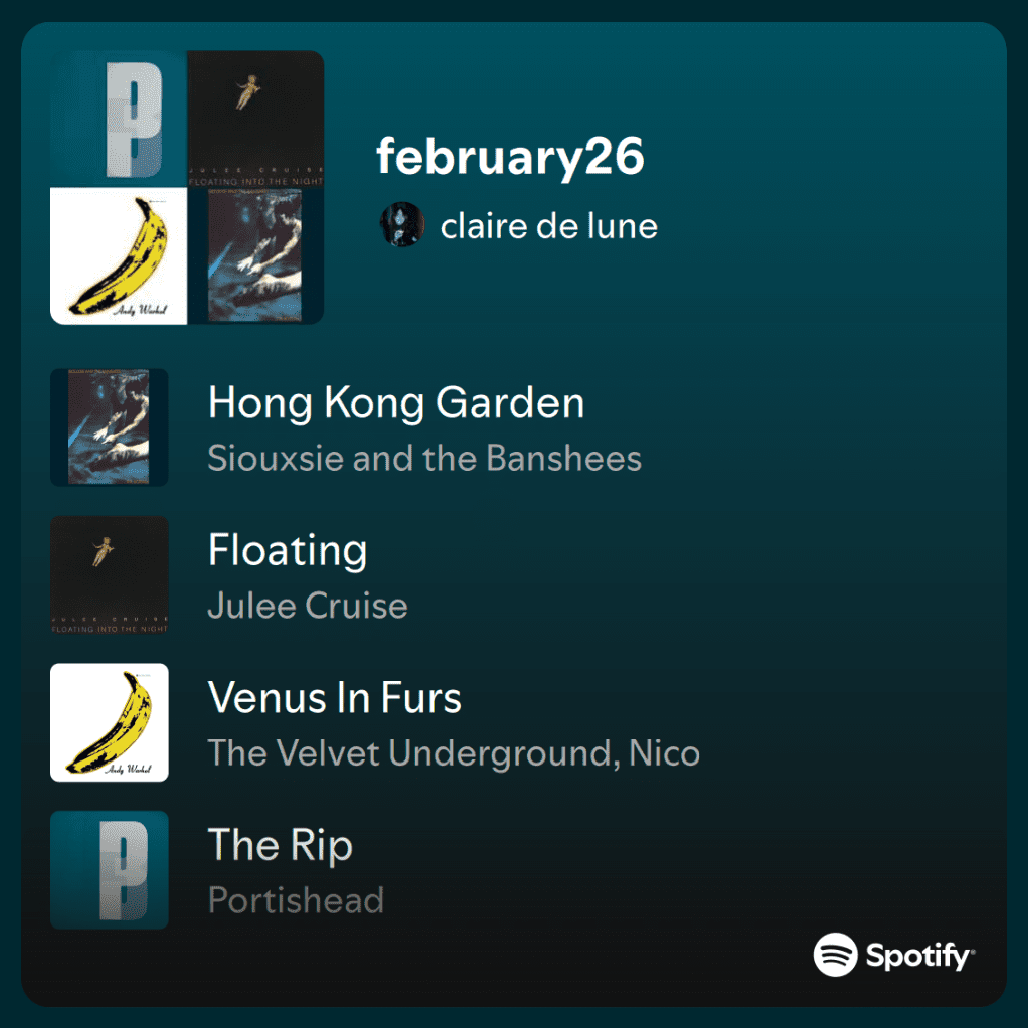Play The Rip song title
1028x1028 pixels.
[x=281, y=844]
